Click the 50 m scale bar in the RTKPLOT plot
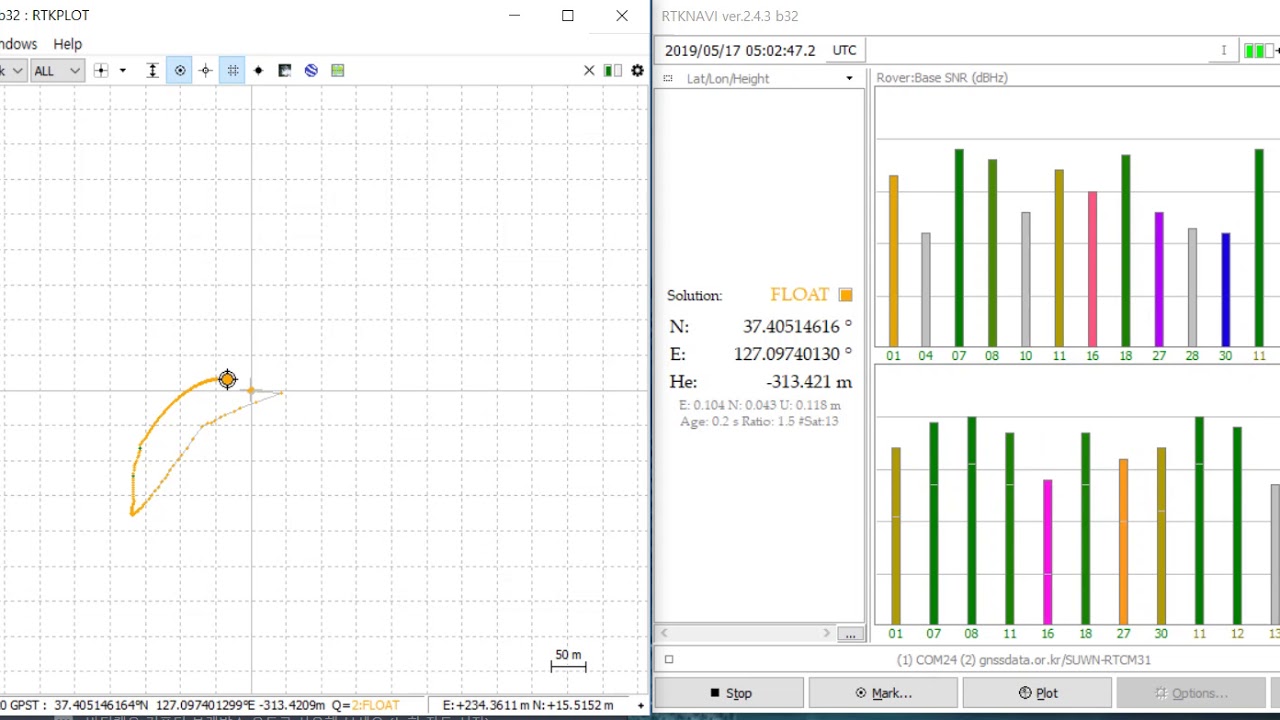 click(x=568, y=661)
